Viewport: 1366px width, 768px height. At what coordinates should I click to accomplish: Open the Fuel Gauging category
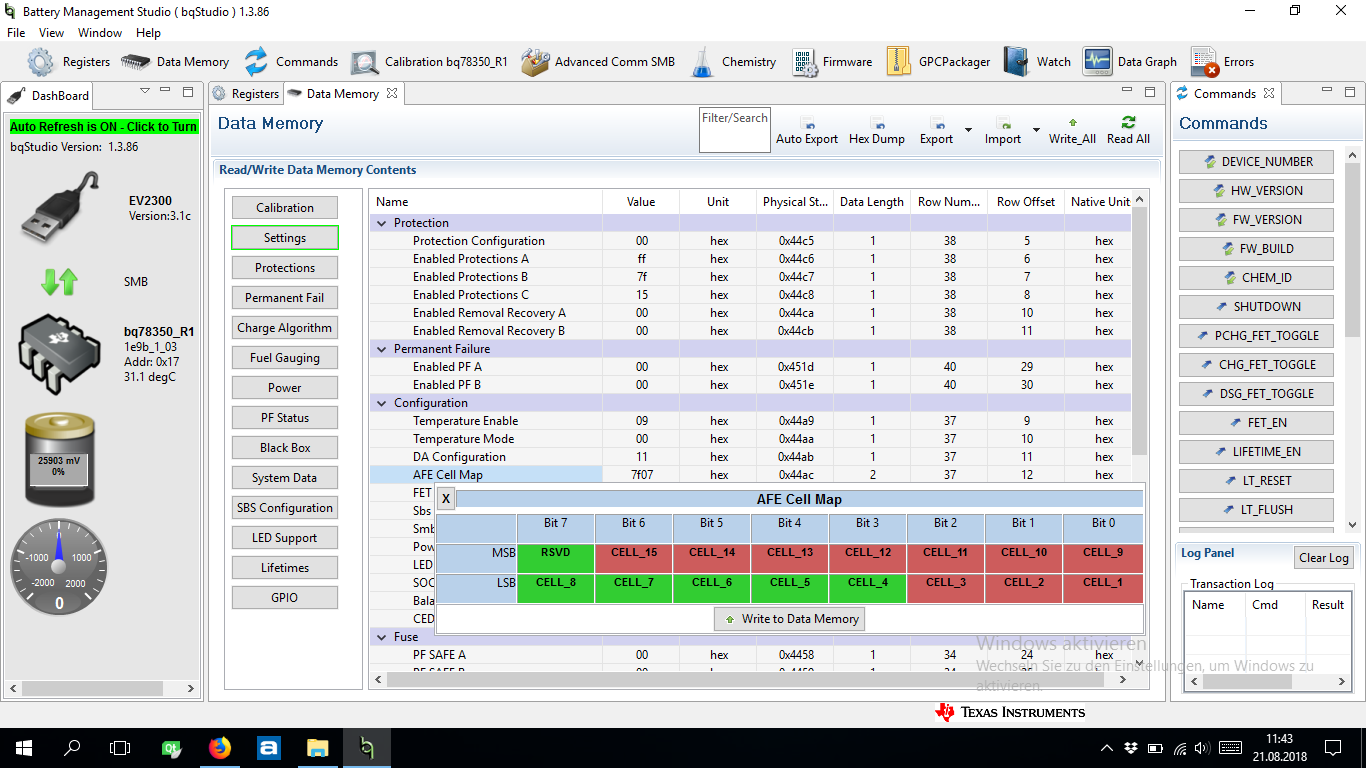[x=285, y=358]
